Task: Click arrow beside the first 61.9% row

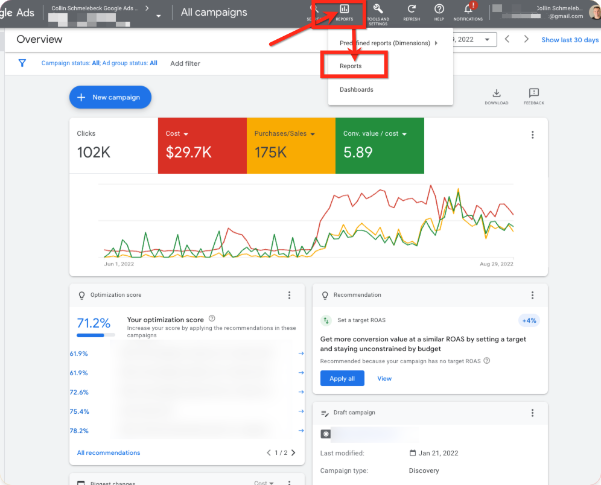Action: (301, 353)
